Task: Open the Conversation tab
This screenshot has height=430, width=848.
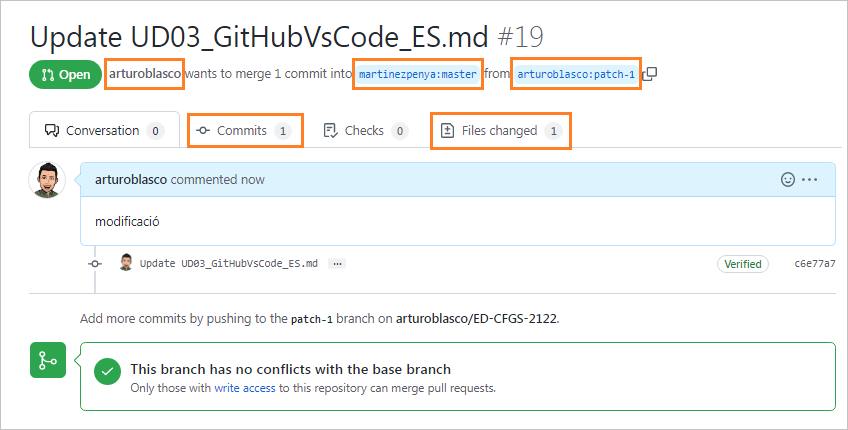Action: [104, 130]
